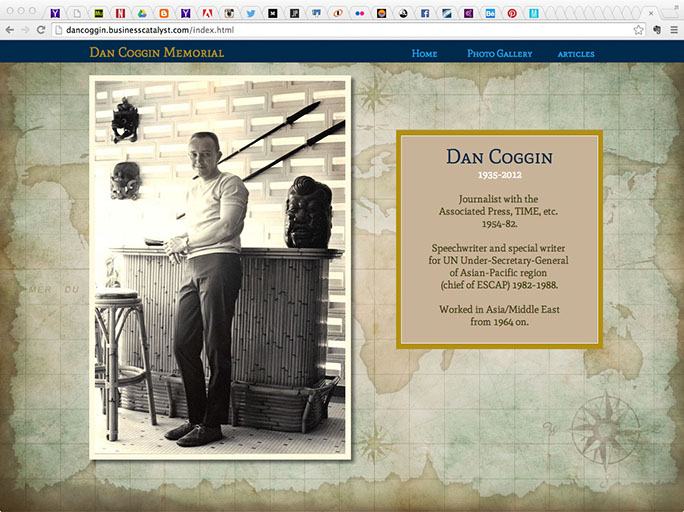Open the Netflix pinned tab
Image resolution: width=684 pixels, height=512 pixels.
click(120, 13)
